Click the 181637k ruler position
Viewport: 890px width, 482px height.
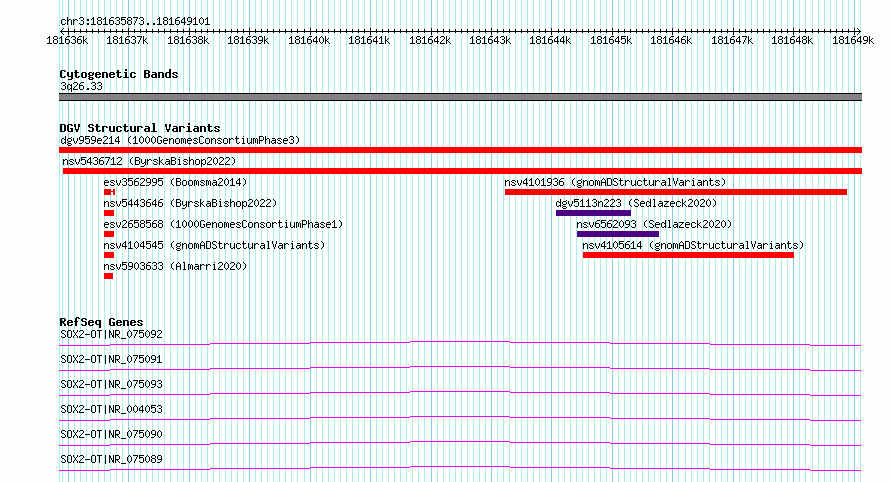tap(127, 40)
